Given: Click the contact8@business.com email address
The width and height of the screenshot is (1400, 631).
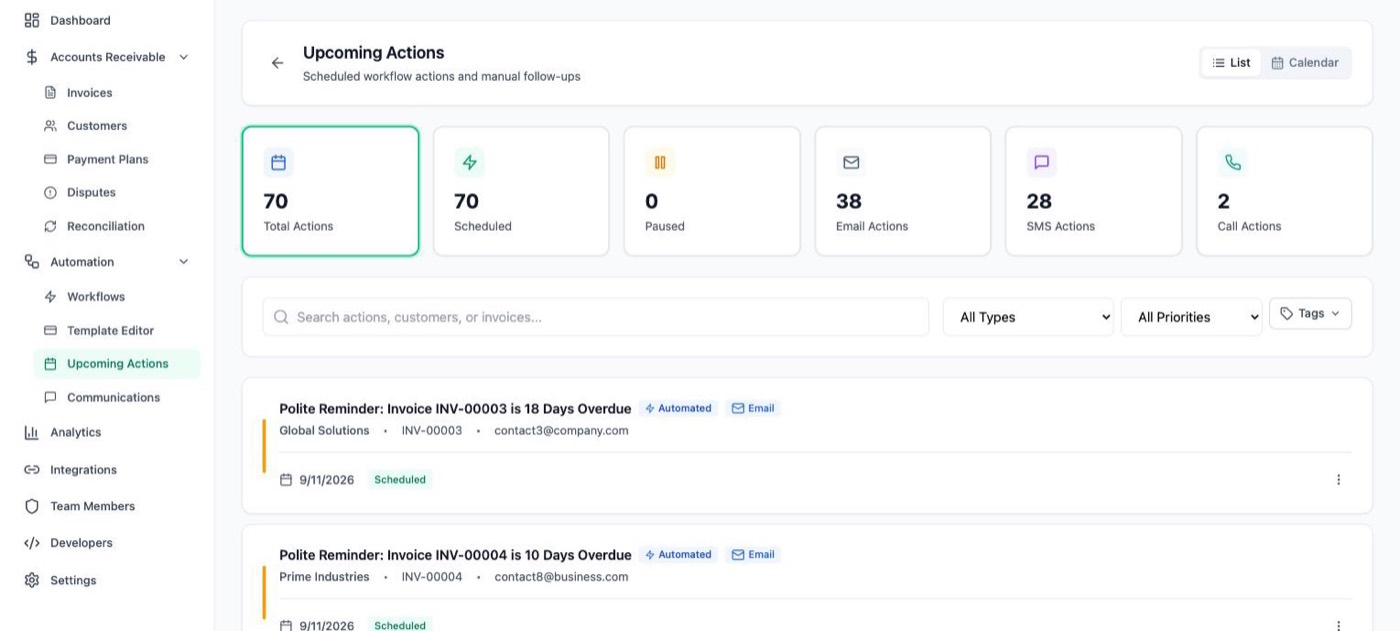Looking at the screenshot, I should click(x=561, y=577).
